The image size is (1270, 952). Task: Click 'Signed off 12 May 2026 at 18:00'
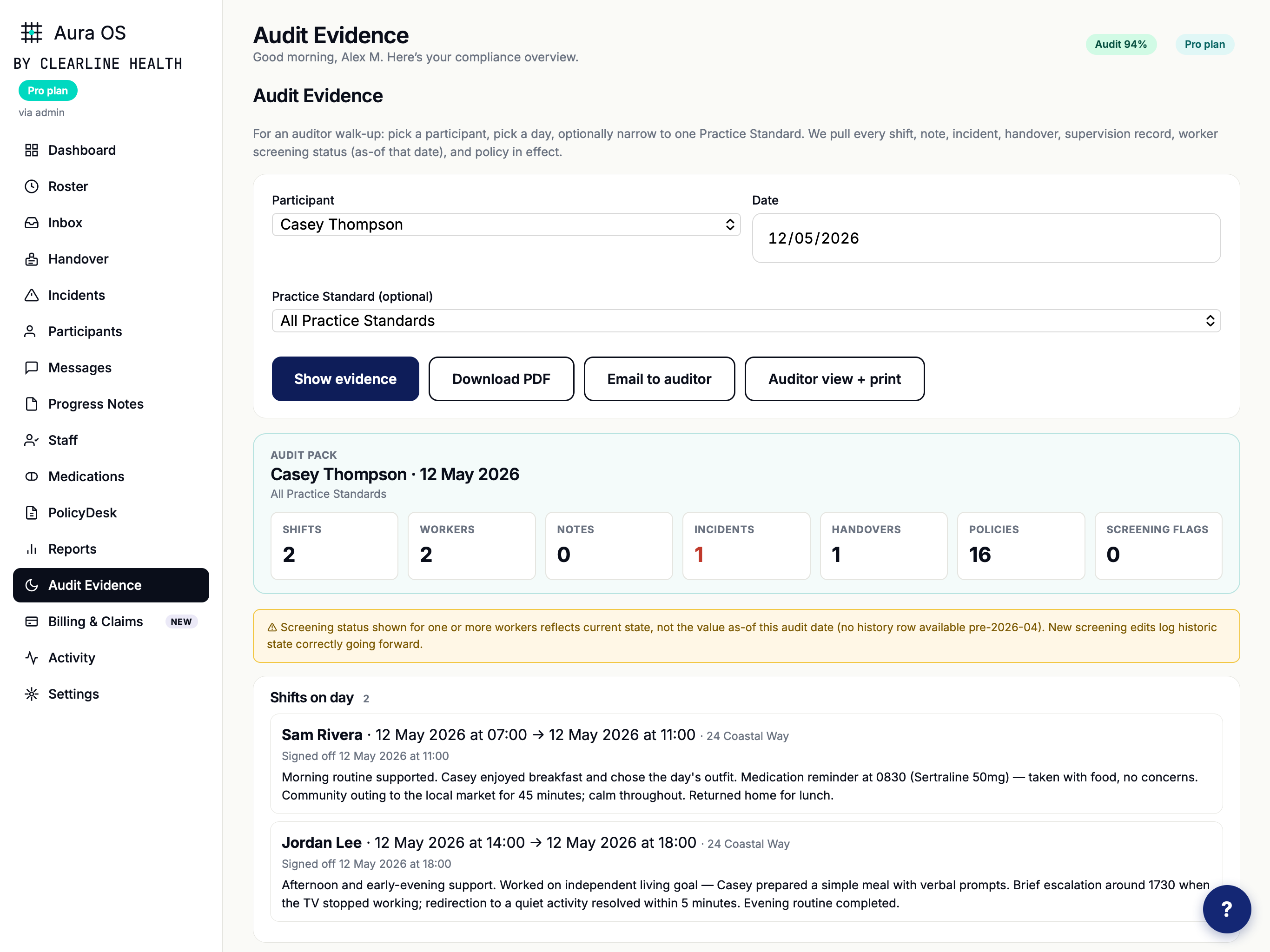(x=366, y=864)
